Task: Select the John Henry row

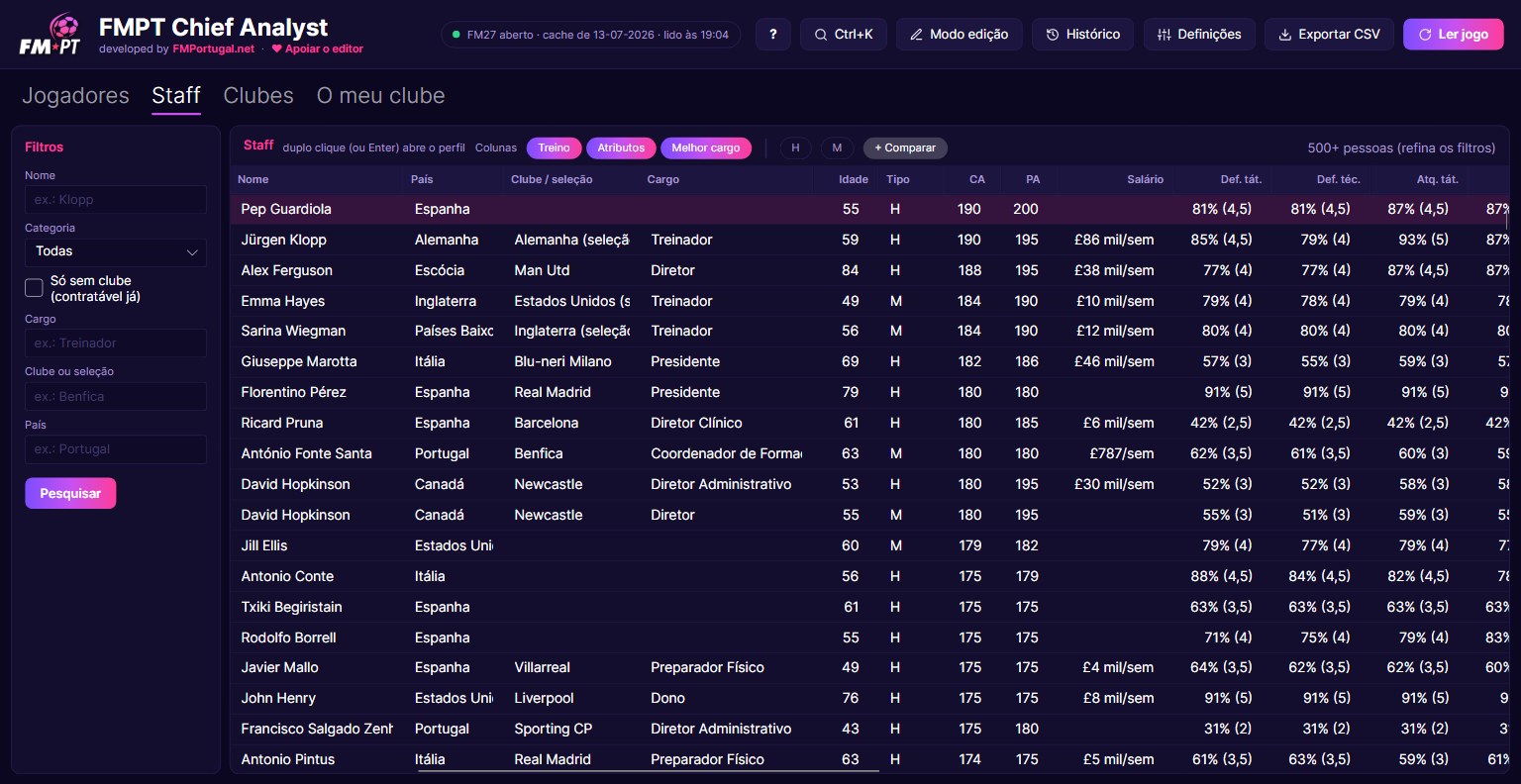Action: pos(870,698)
